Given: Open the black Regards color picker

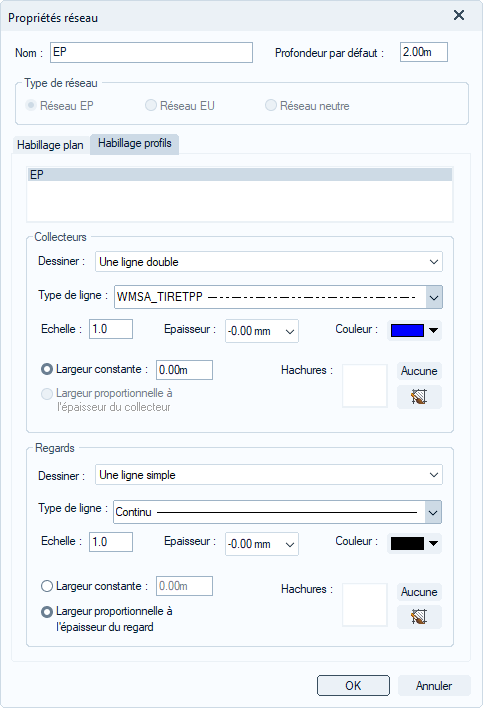Looking at the screenshot, I should point(414,544).
